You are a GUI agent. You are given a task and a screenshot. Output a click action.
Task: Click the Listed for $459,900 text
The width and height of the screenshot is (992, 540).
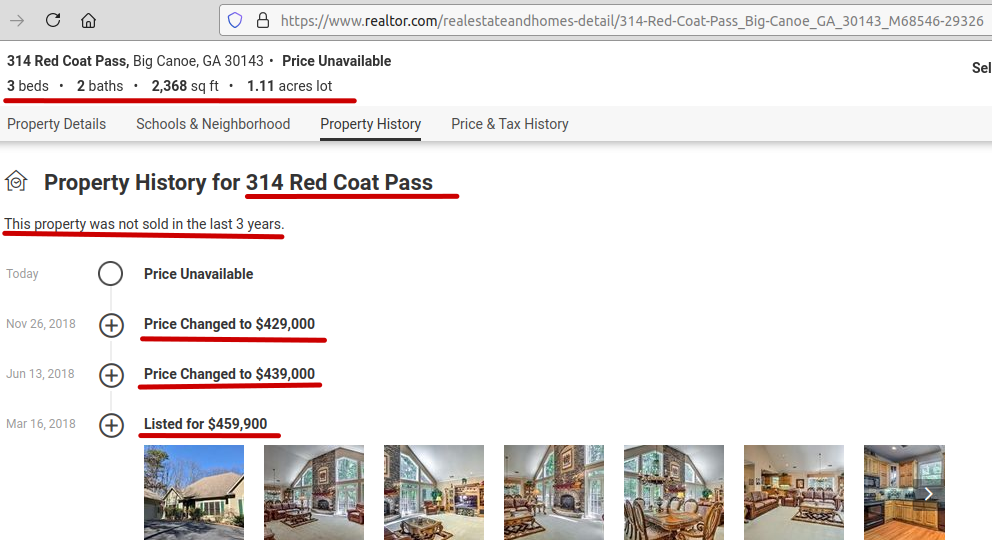(x=205, y=424)
